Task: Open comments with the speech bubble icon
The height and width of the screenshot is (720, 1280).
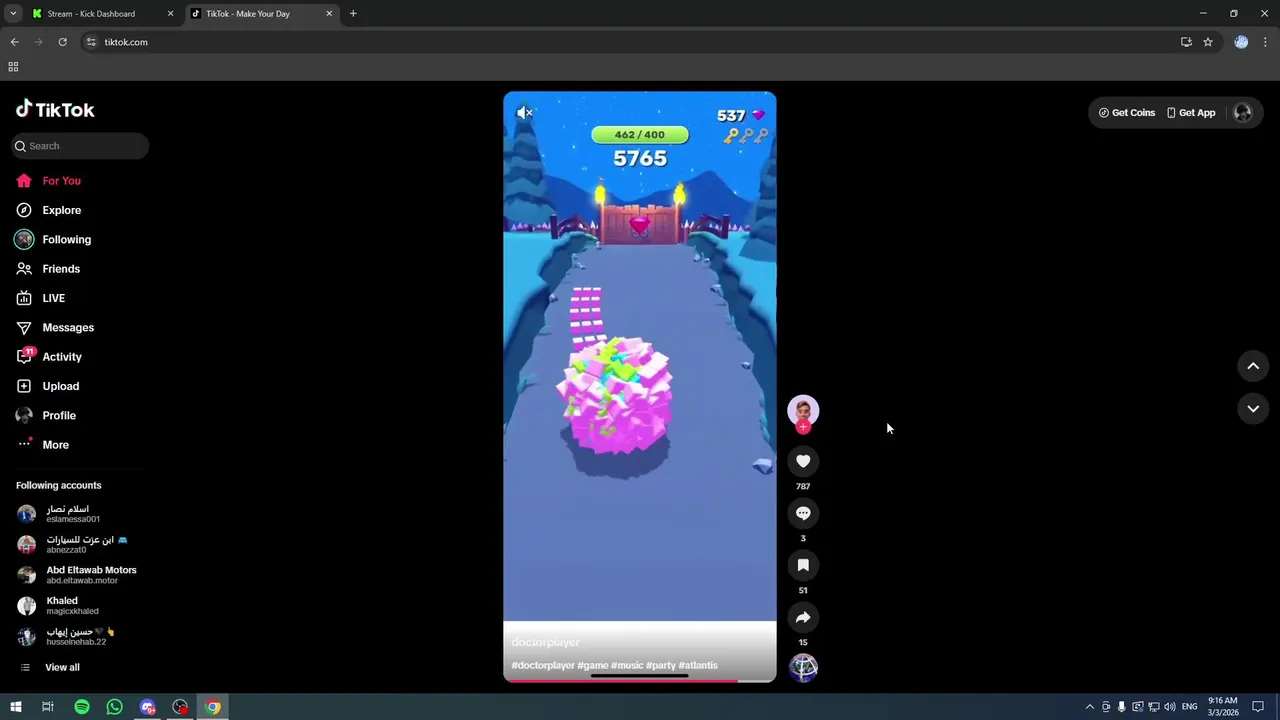Action: (803, 513)
